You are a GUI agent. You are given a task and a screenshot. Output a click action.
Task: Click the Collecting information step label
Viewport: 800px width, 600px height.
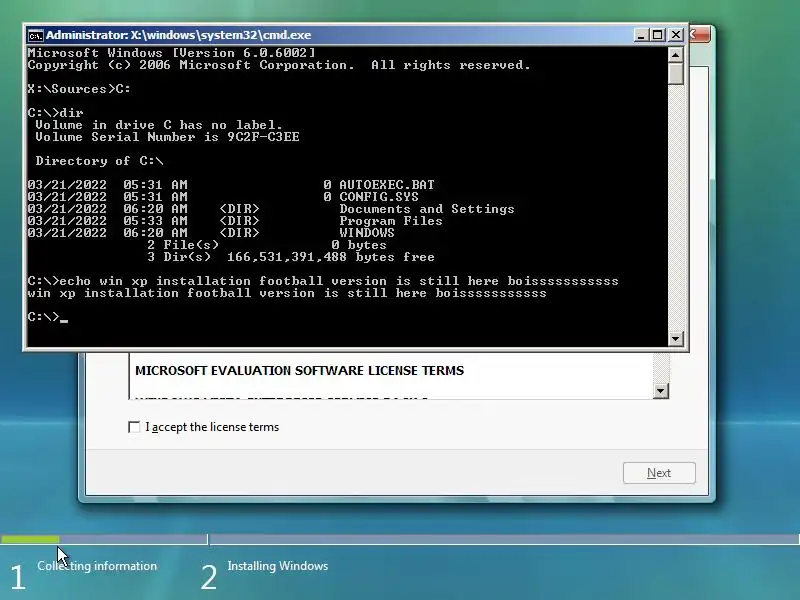[97, 566]
